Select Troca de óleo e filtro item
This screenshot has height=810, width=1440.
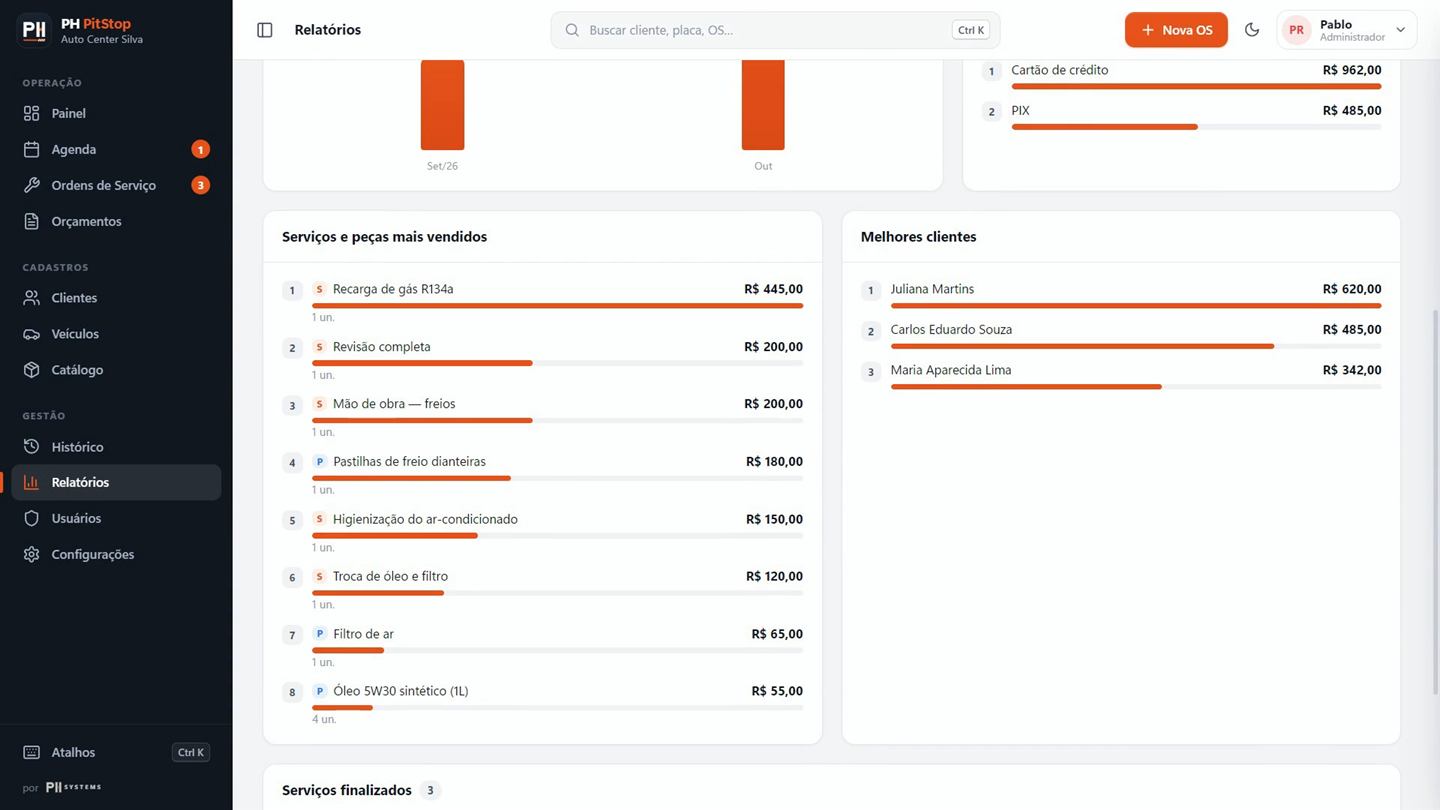tap(542, 590)
